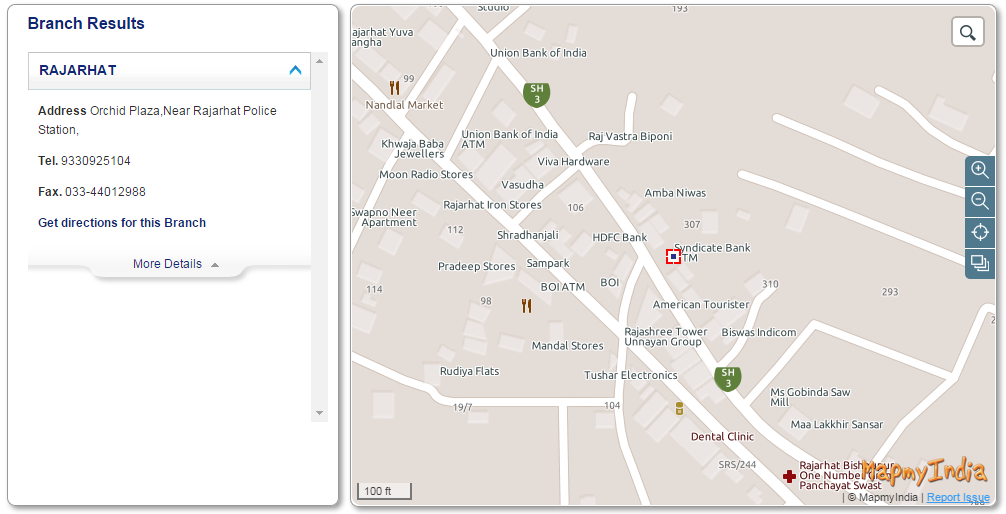
Task: Open the map search magnifier button
Action: tap(968, 32)
